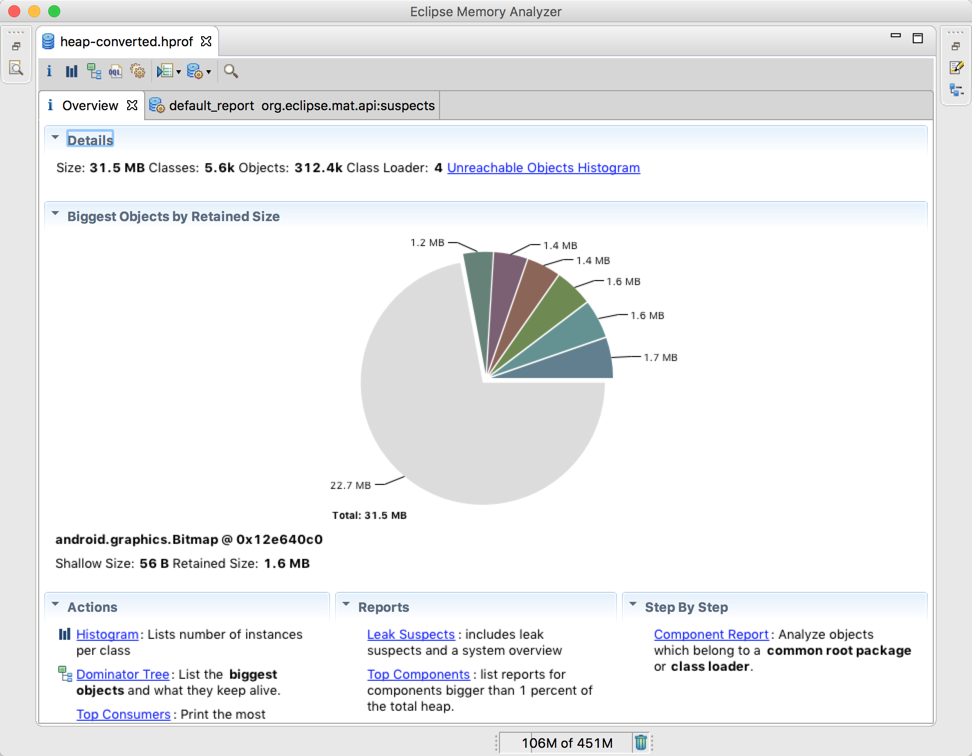Click the Dominator Tree icon in Actions
Image resolution: width=972 pixels, height=756 pixels.
point(64,673)
